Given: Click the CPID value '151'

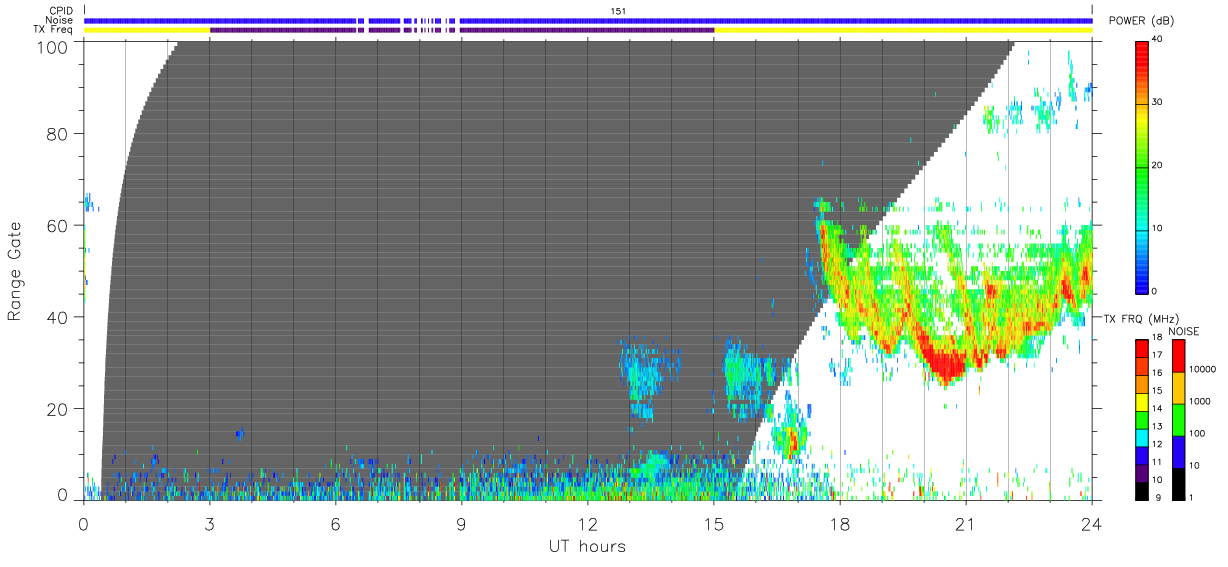Looking at the screenshot, I should click(x=618, y=11).
